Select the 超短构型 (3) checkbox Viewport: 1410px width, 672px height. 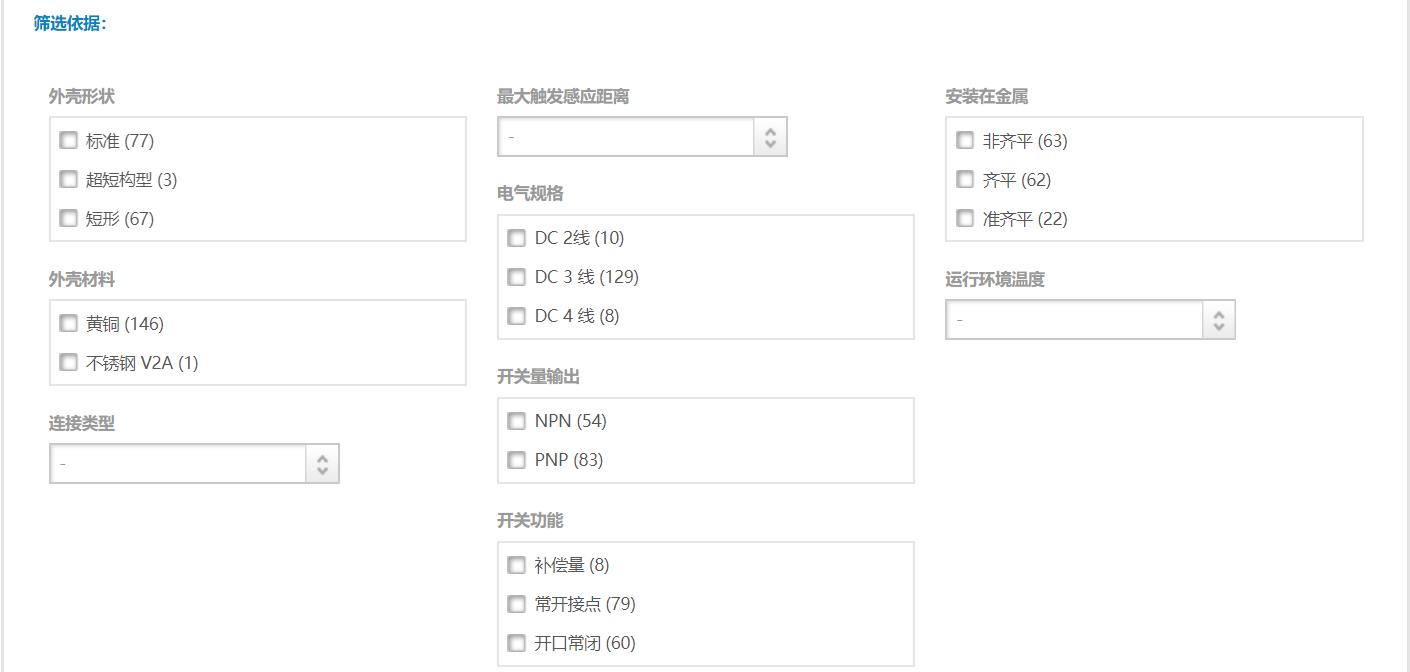point(68,179)
